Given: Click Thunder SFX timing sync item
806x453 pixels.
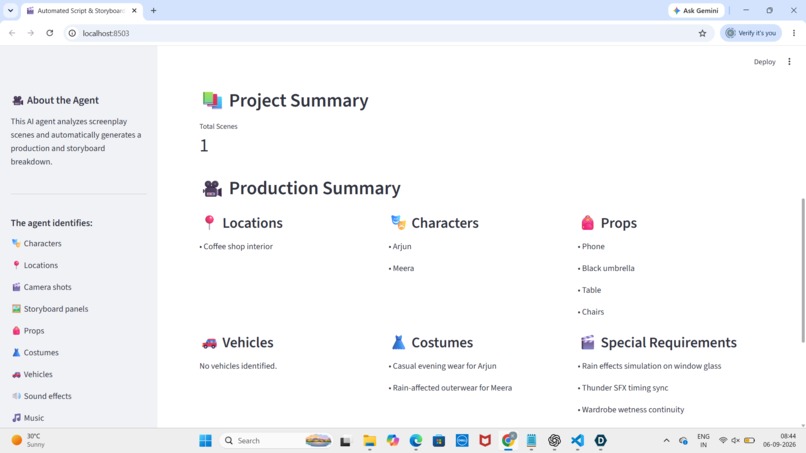Looking at the screenshot, I should 623,388.
